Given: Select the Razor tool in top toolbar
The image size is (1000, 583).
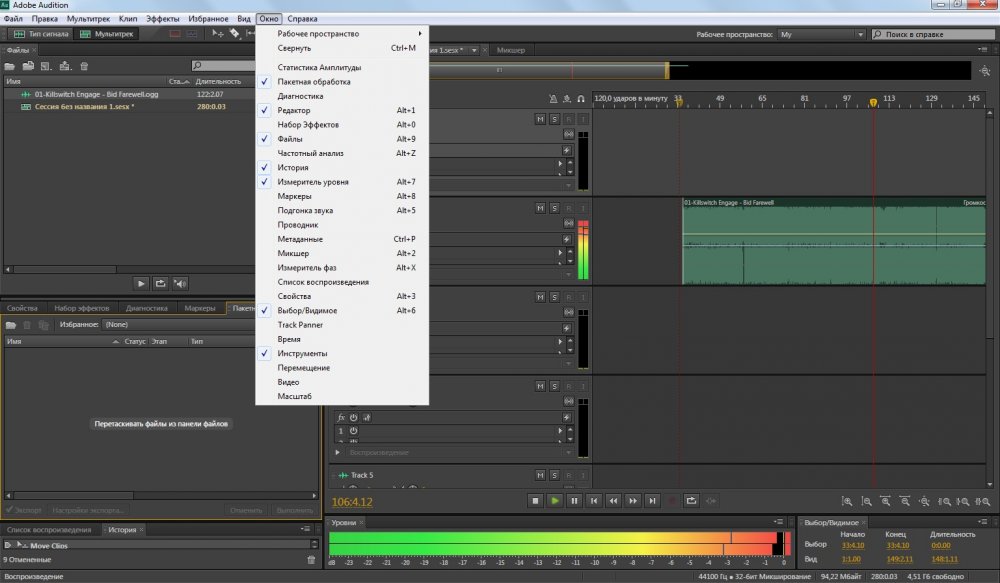Looking at the screenshot, I should 235,33.
